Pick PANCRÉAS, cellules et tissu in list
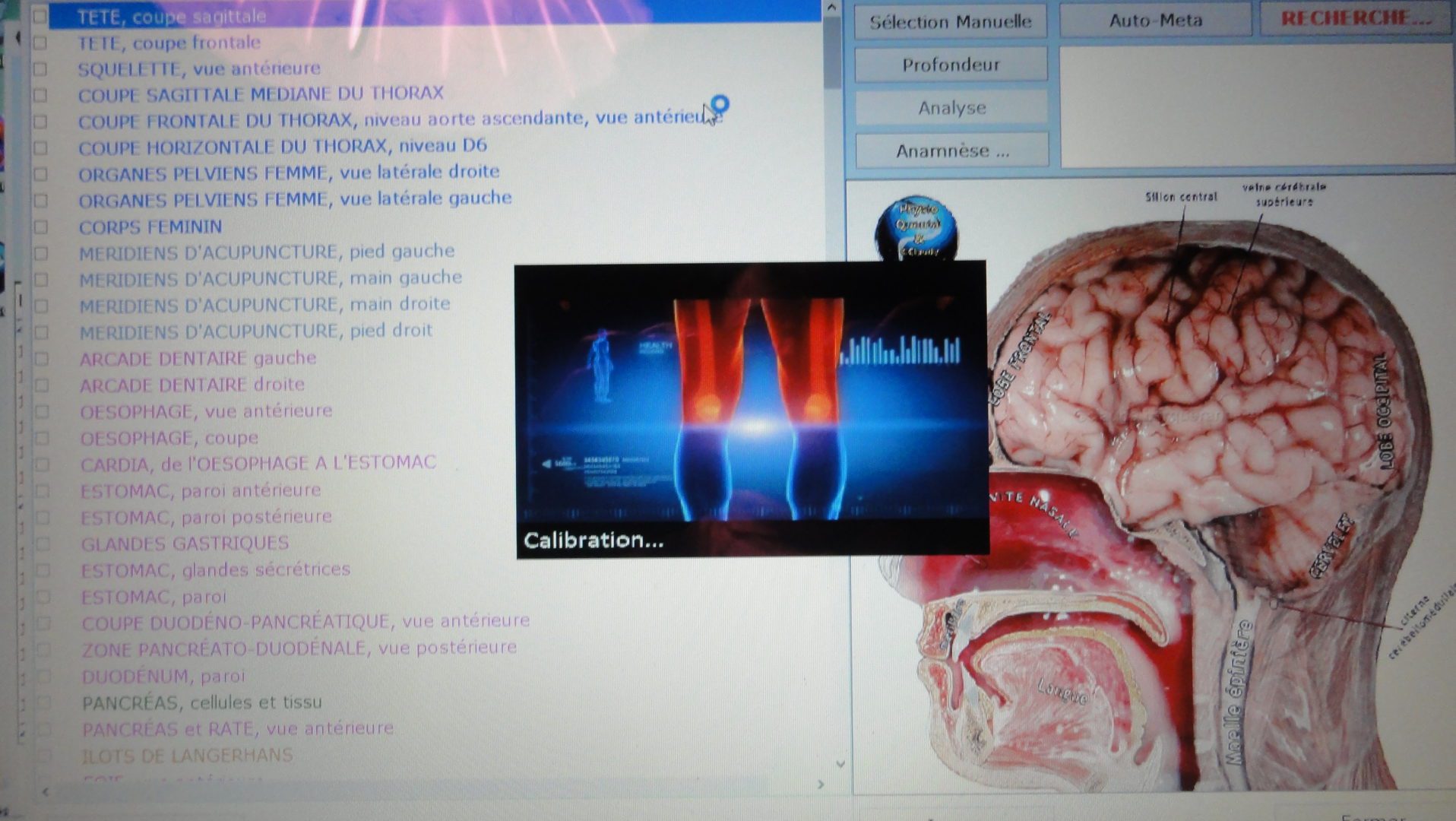This screenshot has height=821, width=1456. [x=201, y=702]
